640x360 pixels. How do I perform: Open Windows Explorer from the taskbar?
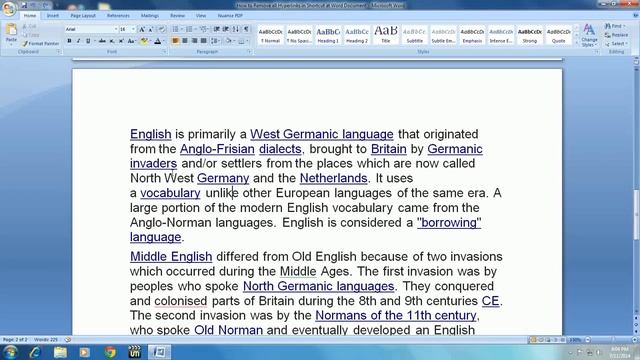(60, 352)
